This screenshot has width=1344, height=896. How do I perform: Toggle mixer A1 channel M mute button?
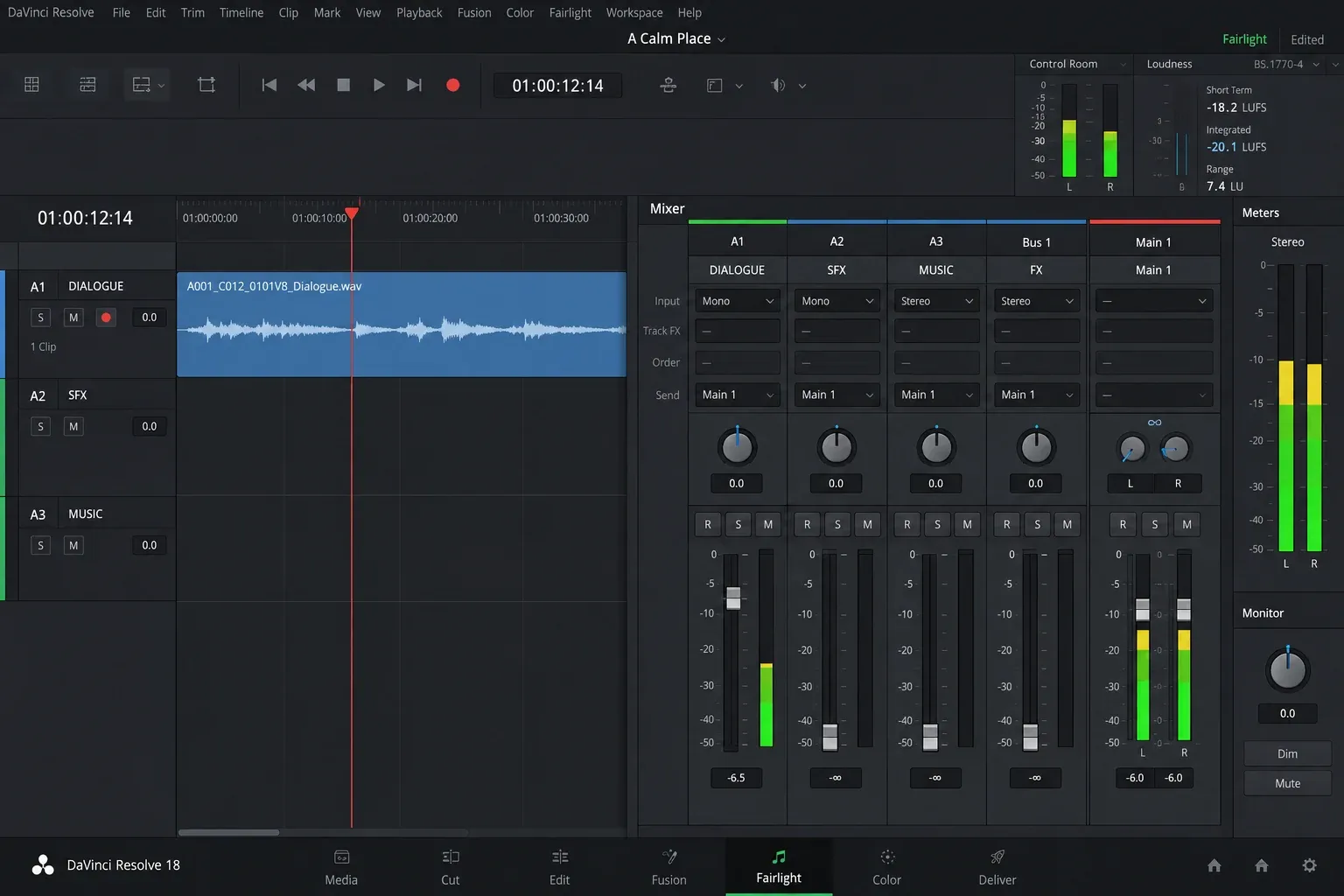pyautogui.click(x=768, y=524)
